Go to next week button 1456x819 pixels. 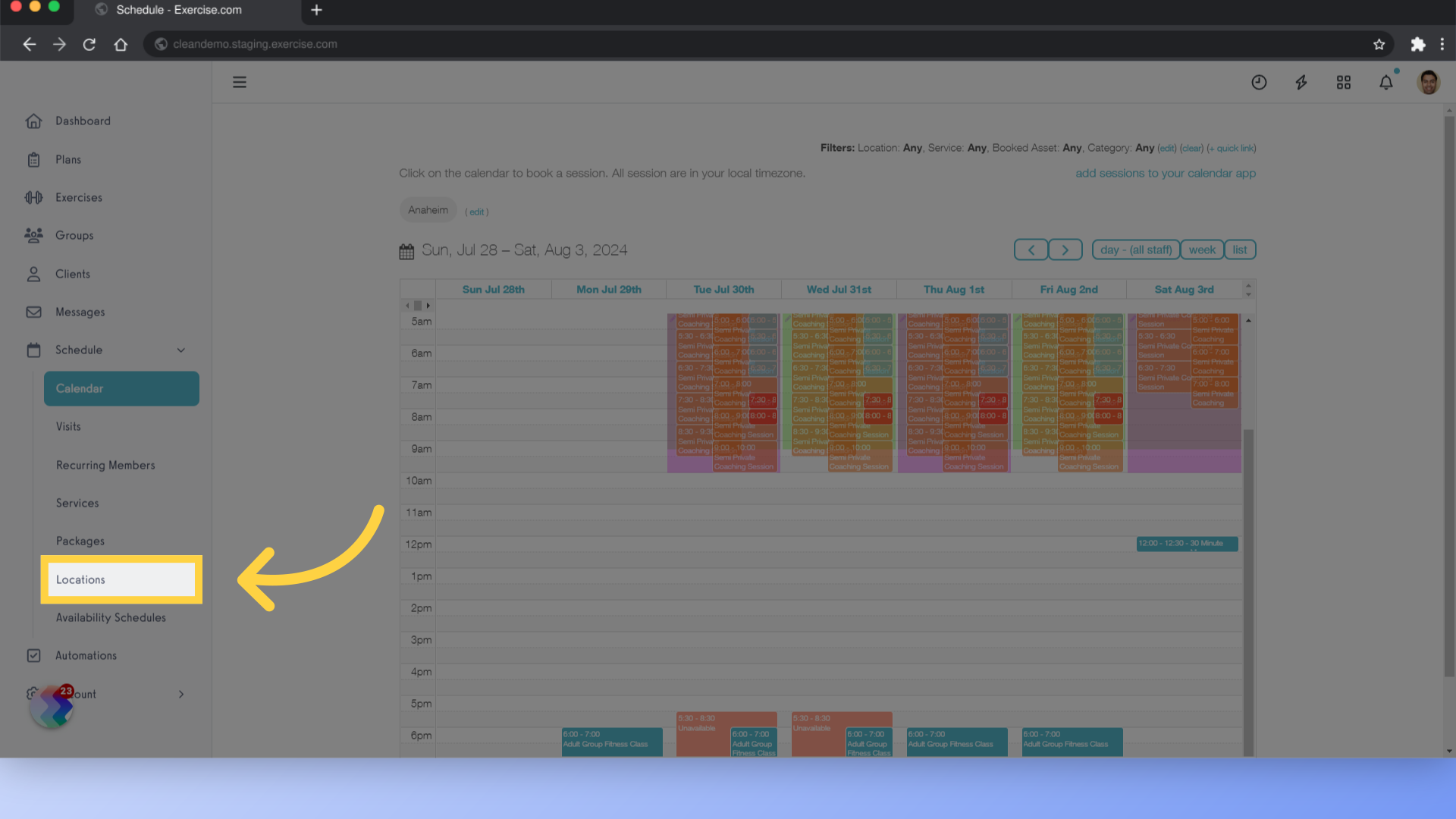[1065, 250]
